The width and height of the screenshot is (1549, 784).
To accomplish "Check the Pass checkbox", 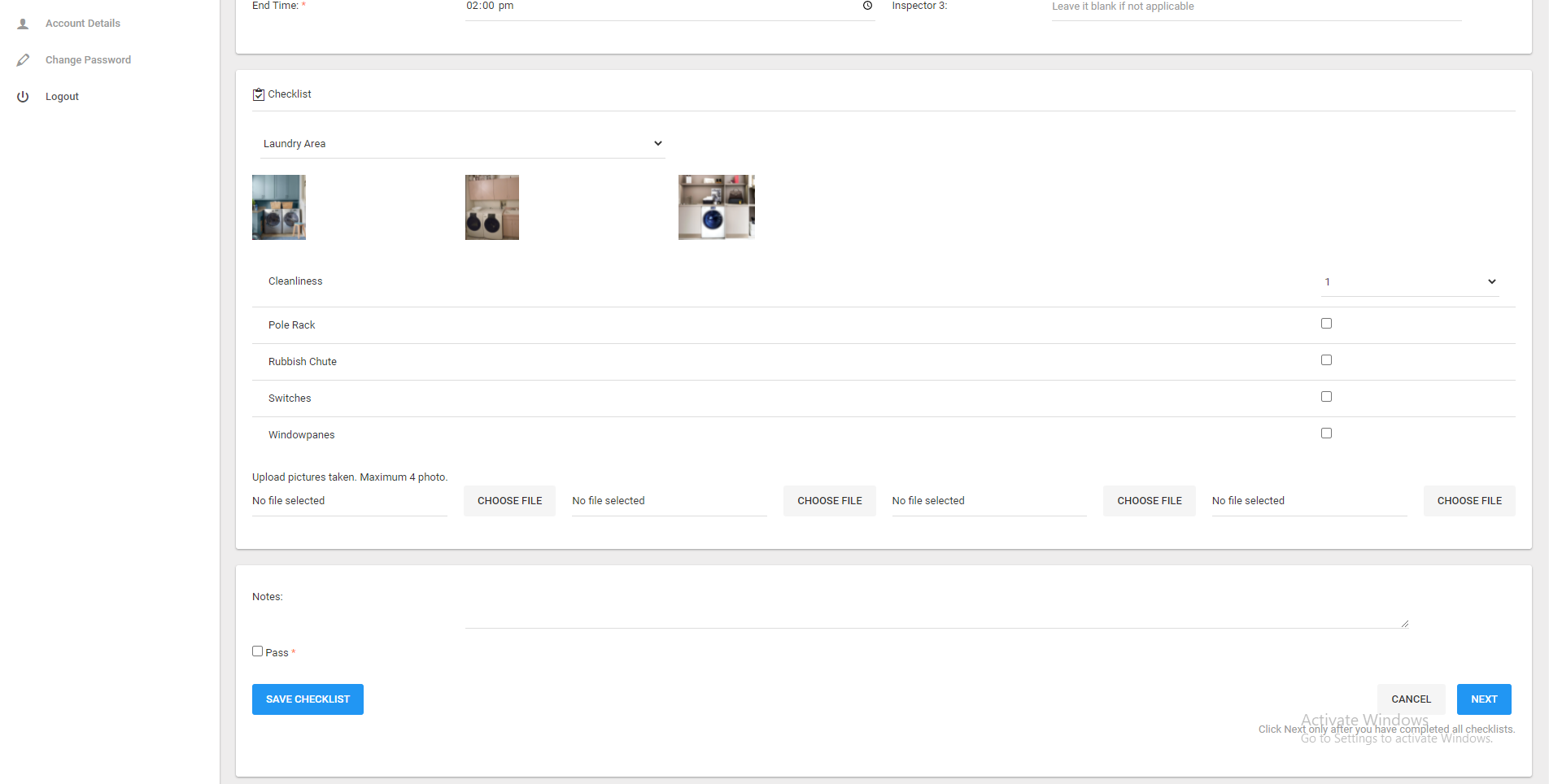I will pyautogui.click(x=257, y=651).
